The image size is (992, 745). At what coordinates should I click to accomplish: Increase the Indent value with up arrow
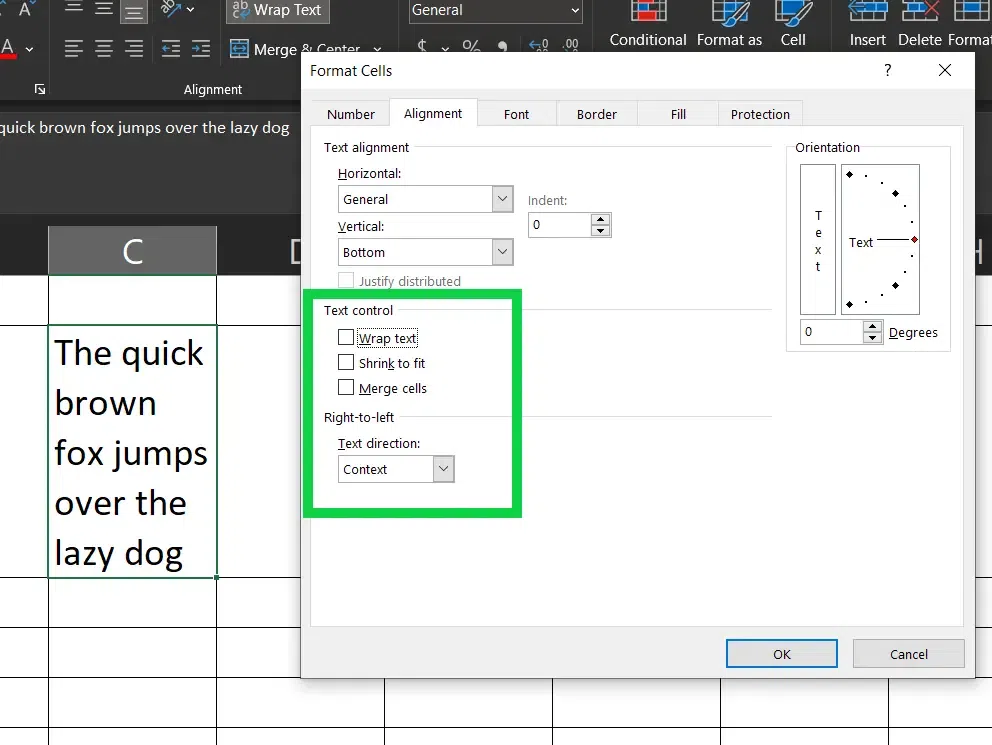(600, 219)
